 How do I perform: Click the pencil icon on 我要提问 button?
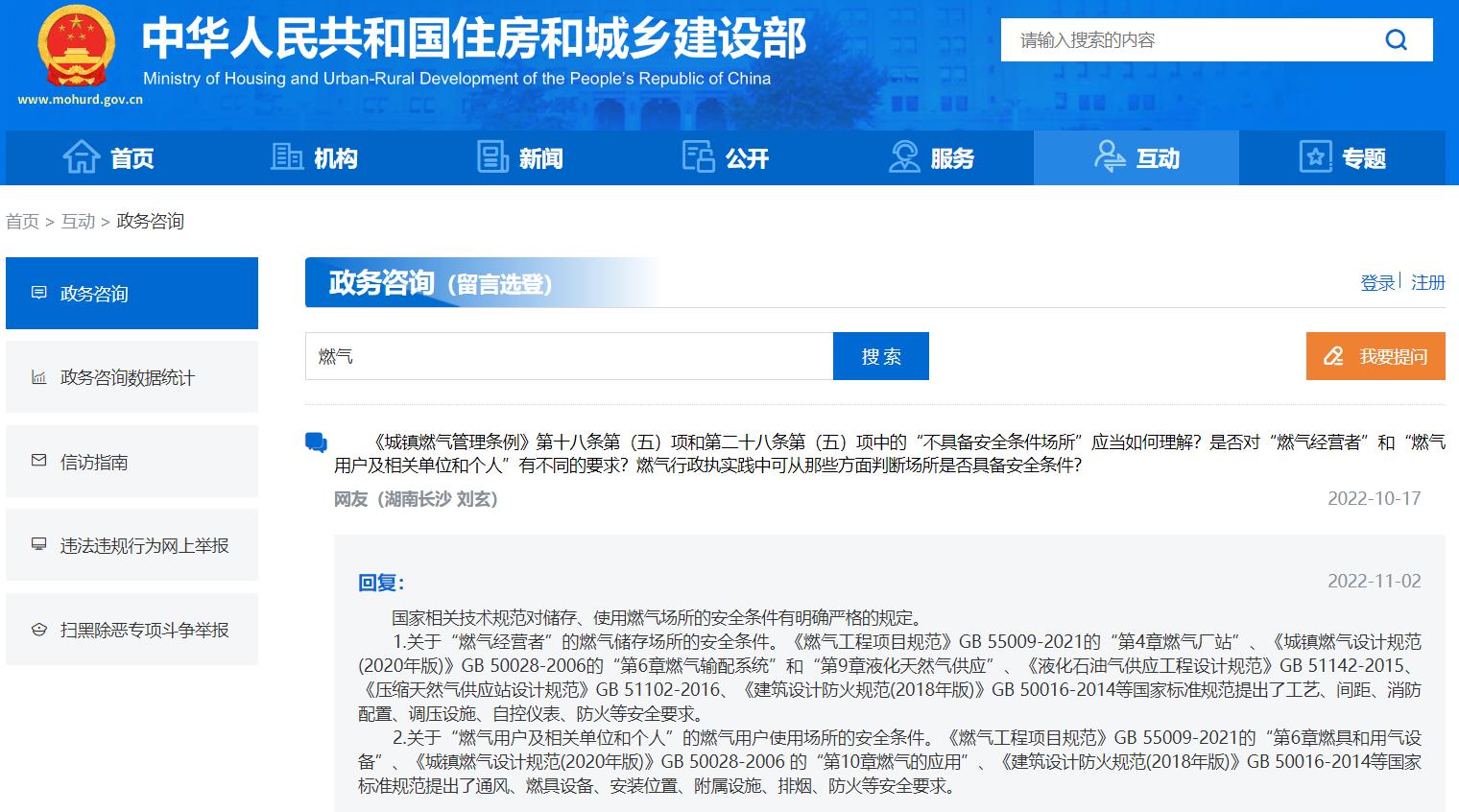(x=1334, y=356)
